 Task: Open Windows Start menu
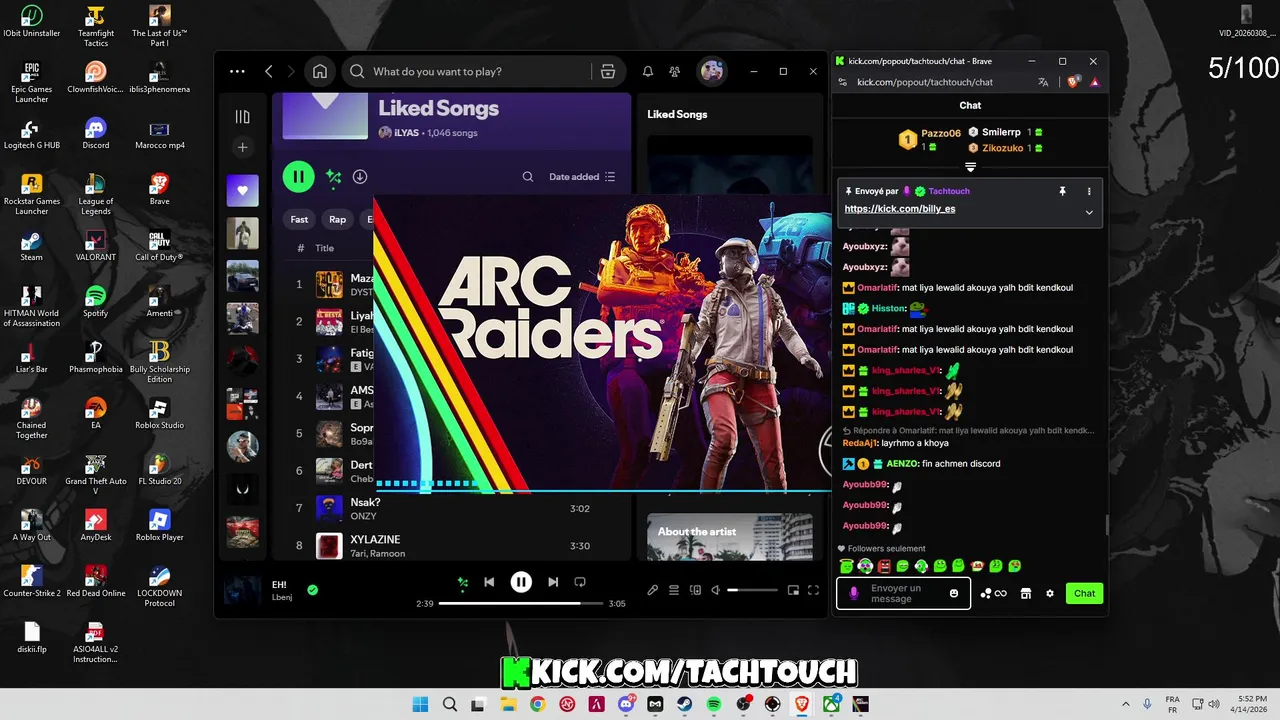[x=421, y=704]
